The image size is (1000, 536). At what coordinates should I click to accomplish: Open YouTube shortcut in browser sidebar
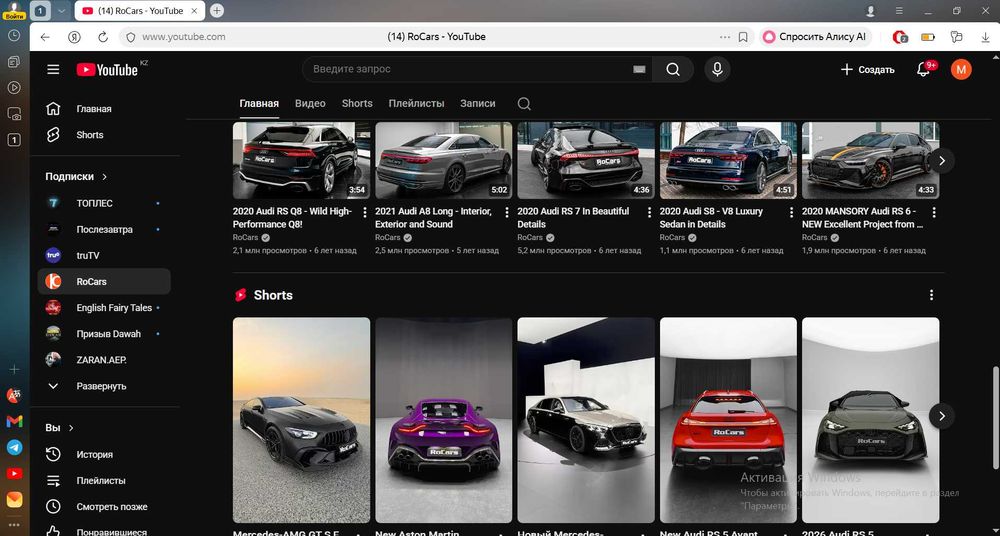(x=15, y=473)
